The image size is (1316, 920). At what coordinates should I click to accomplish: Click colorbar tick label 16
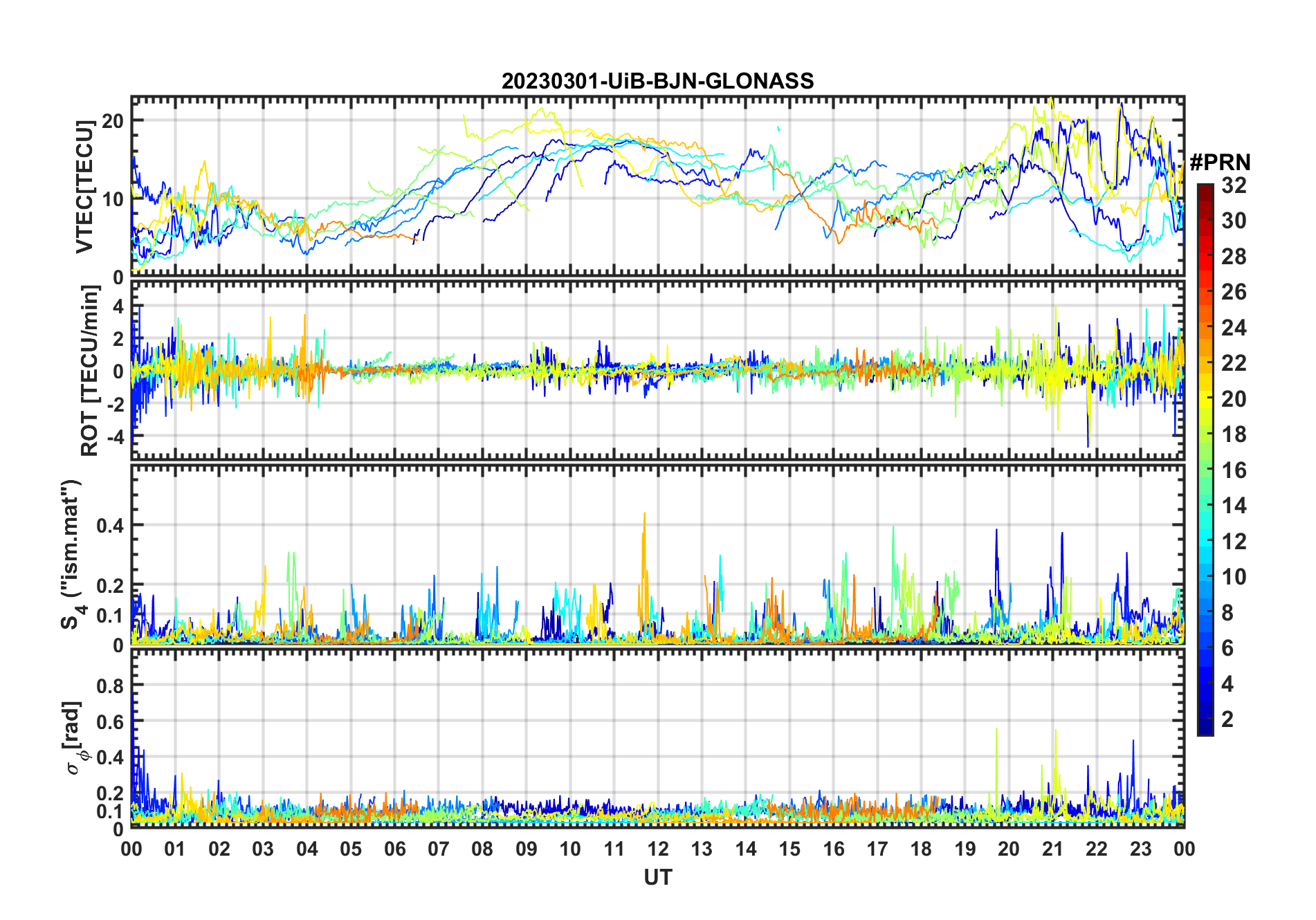pos(1234,470)
